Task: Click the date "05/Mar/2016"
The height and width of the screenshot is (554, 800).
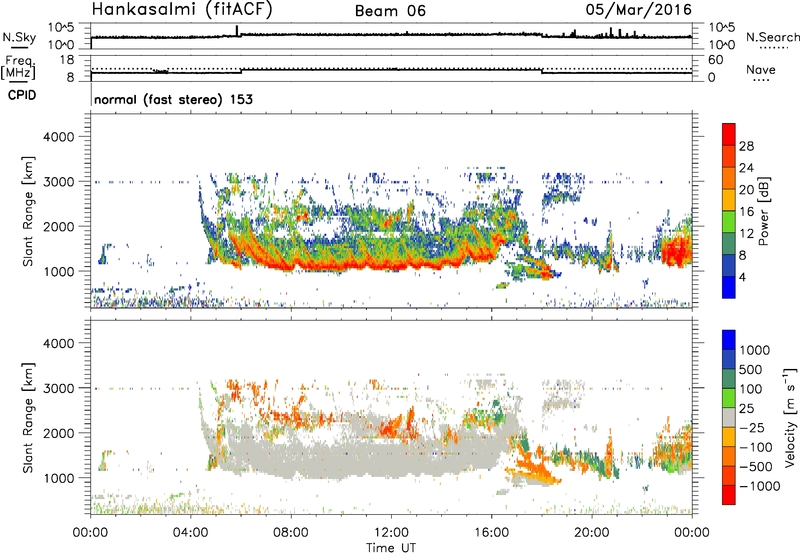Action: pos(638,9)
